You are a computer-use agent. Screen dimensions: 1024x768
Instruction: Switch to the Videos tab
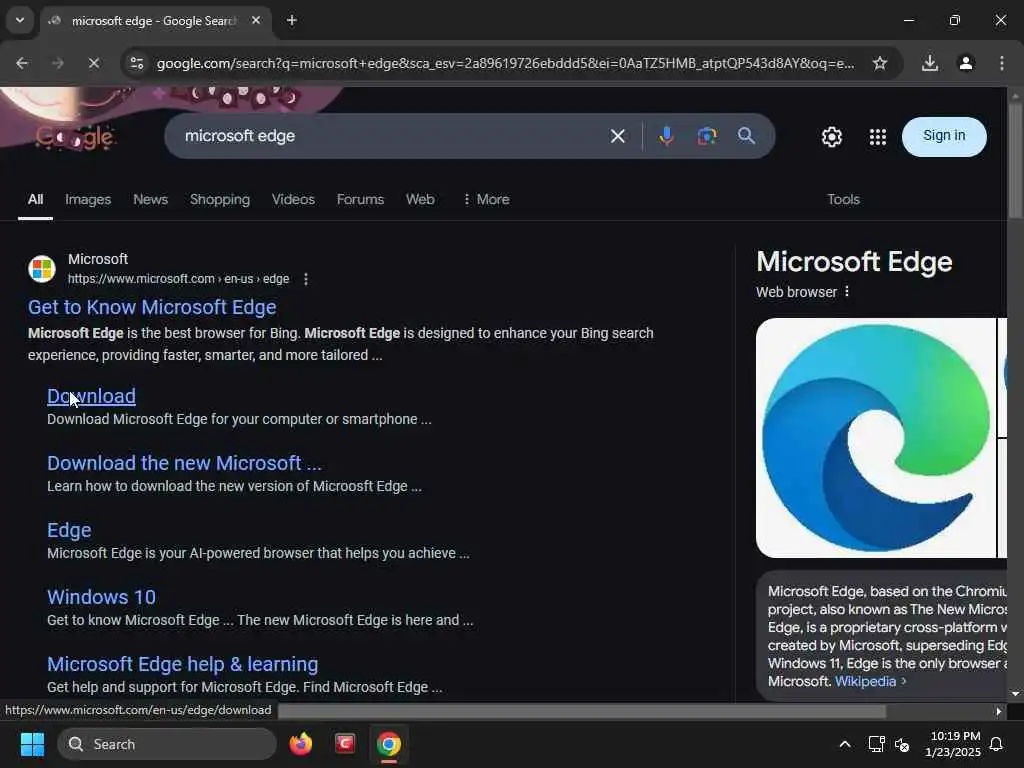(x=293, y=199)
